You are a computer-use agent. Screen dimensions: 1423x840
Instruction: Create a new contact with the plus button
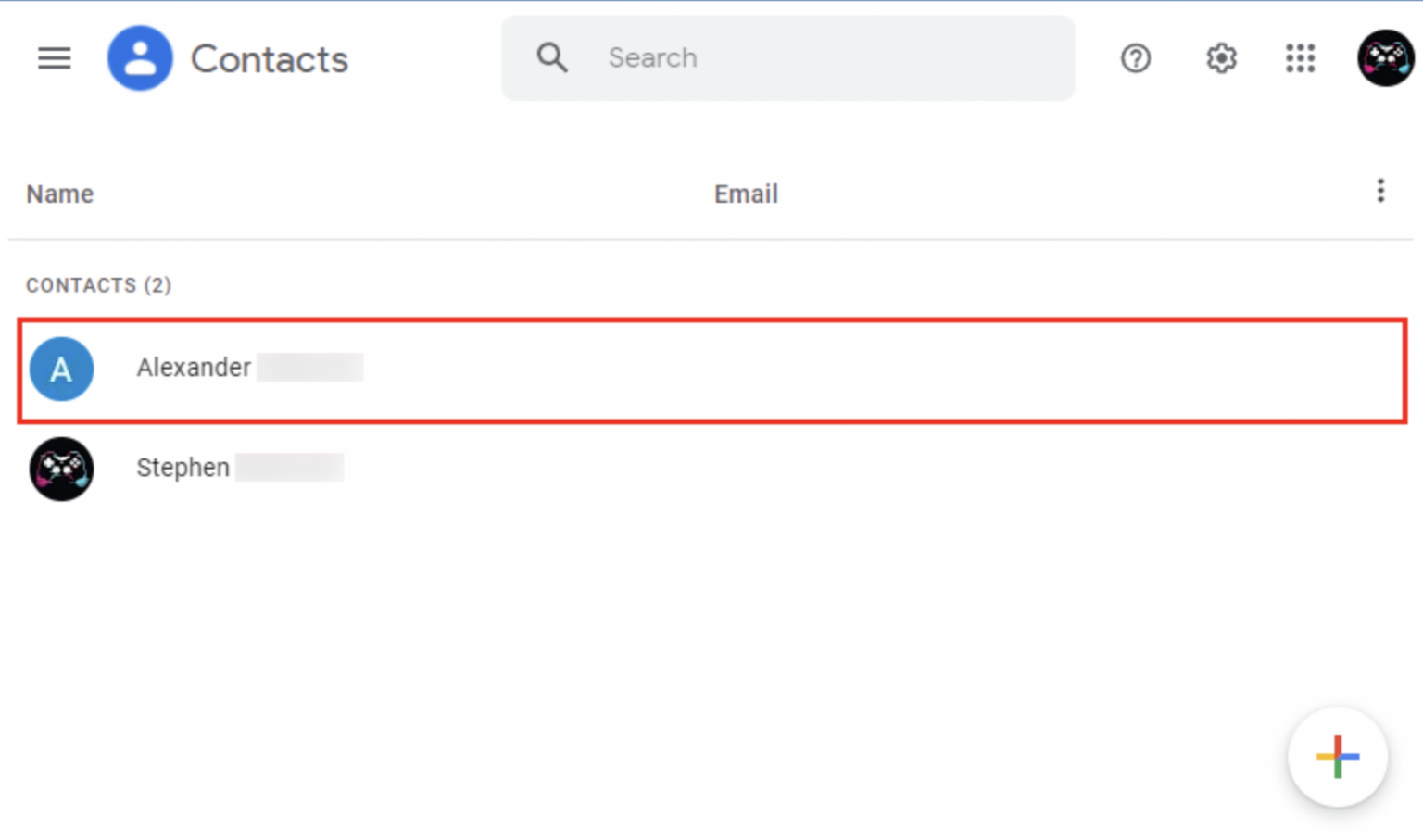pyautogui.click(x=1337, y=757)
